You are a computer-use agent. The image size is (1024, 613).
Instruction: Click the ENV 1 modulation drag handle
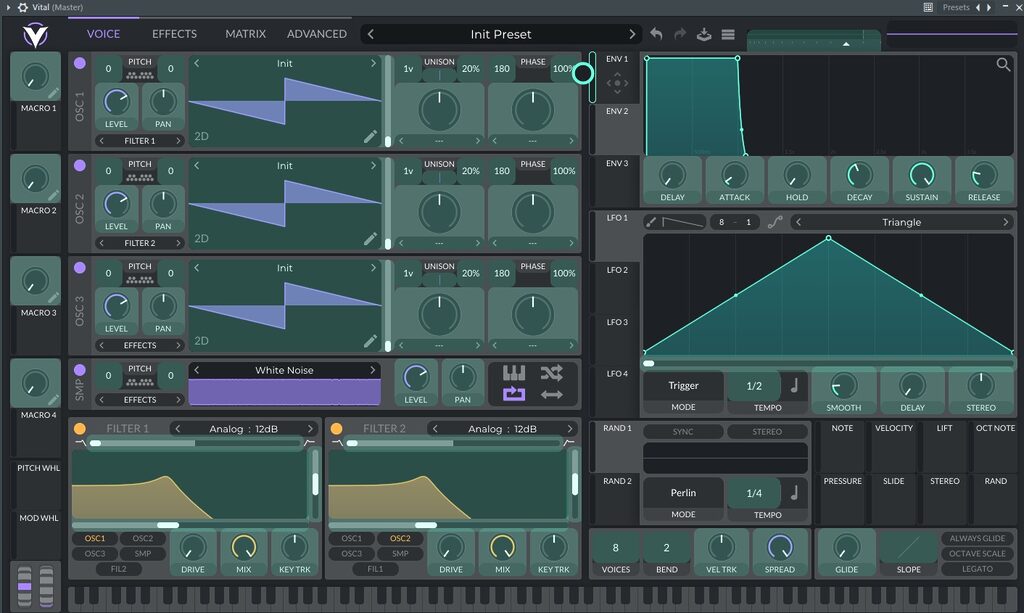tap(617, 83)
